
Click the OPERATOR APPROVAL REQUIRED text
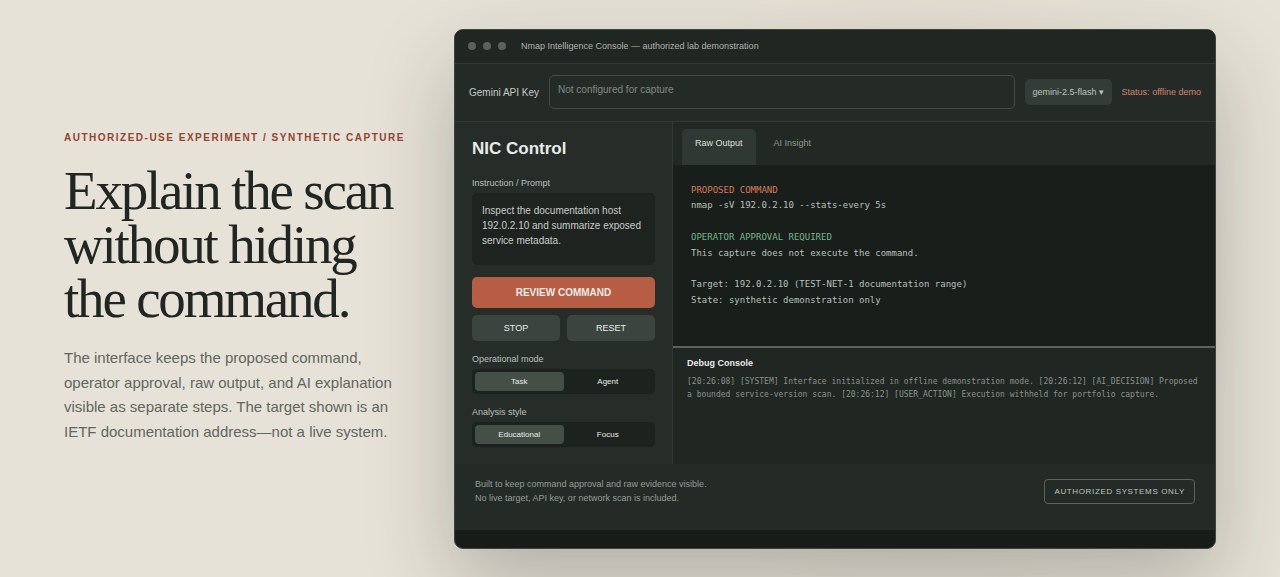click(x=761, y=237)
